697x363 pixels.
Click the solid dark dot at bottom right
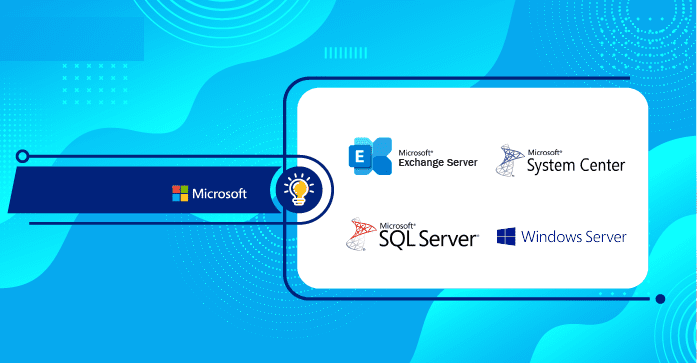coord(661,299)
